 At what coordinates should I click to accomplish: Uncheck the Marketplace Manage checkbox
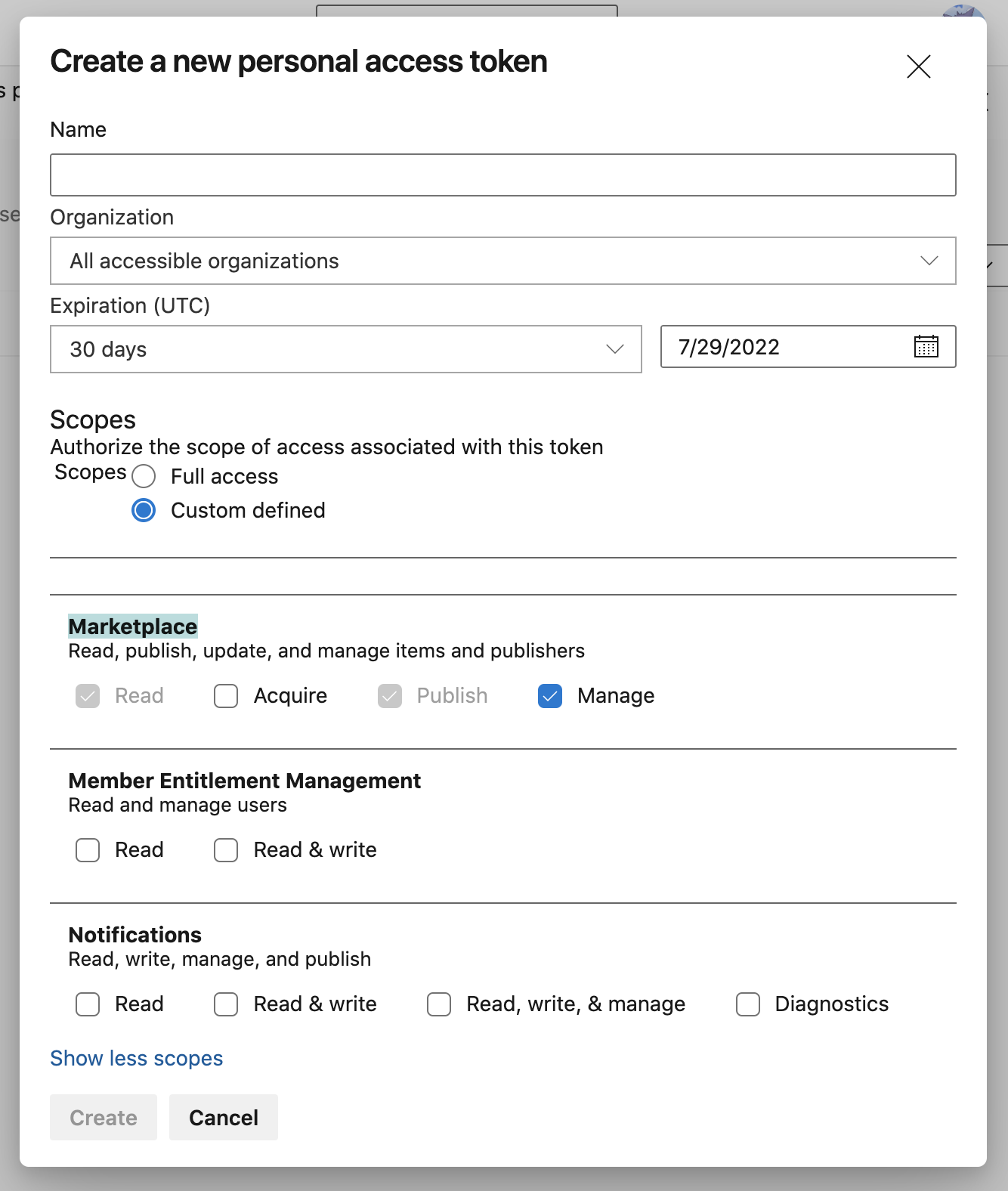[x=550, y=696]
